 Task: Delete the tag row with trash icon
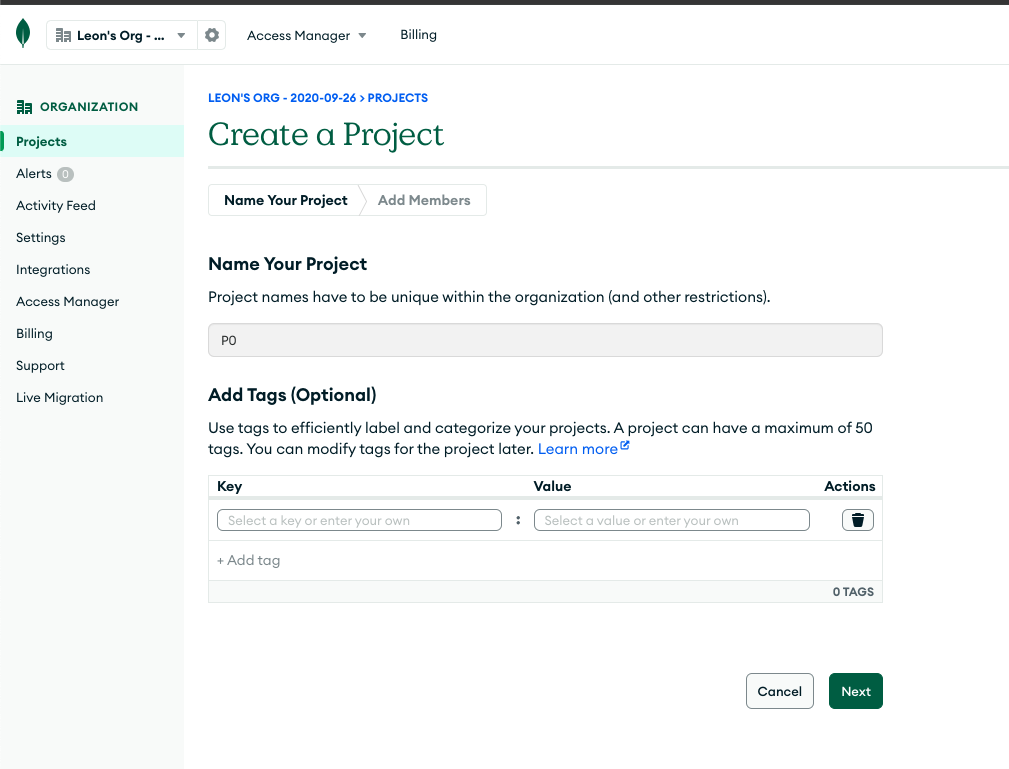click(x=857, y=520)
